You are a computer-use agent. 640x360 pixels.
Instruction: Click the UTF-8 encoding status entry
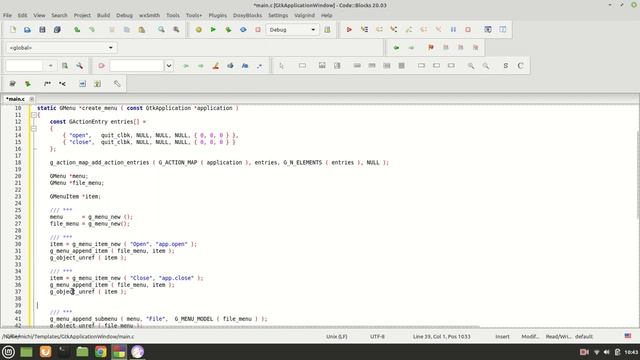(x=377, y=337)
